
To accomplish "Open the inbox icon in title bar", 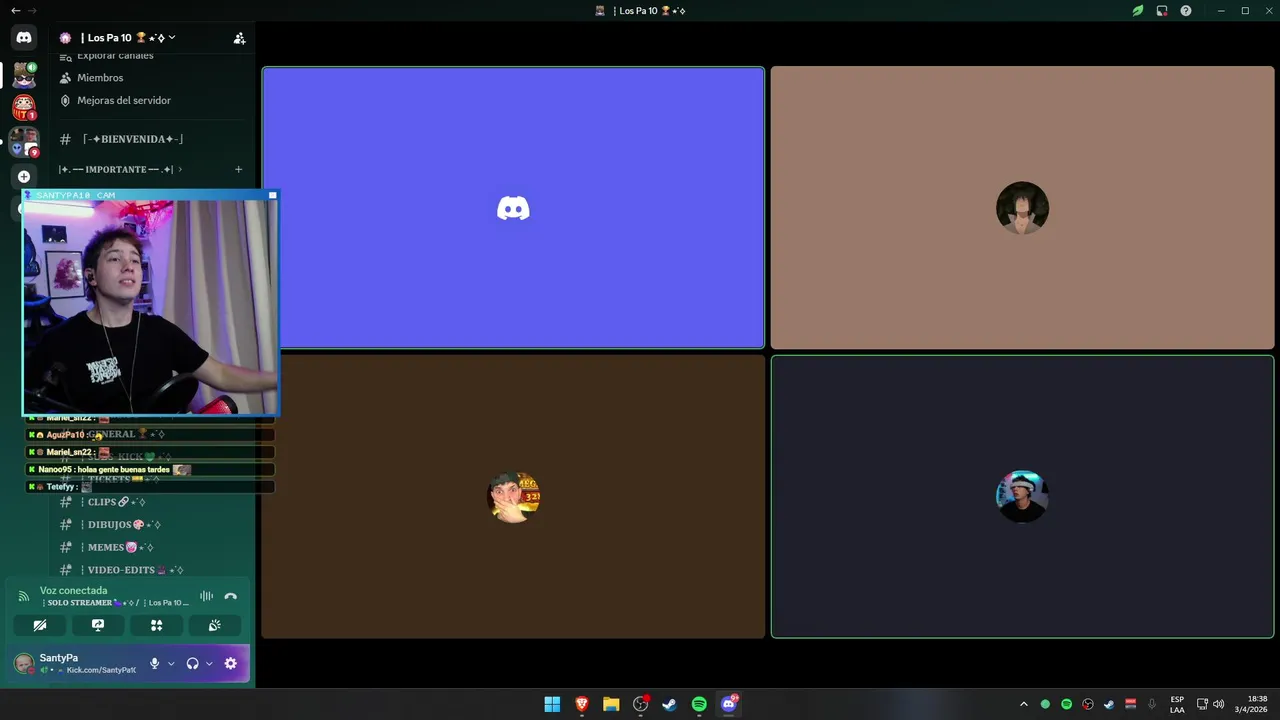I will (1162, 11).
